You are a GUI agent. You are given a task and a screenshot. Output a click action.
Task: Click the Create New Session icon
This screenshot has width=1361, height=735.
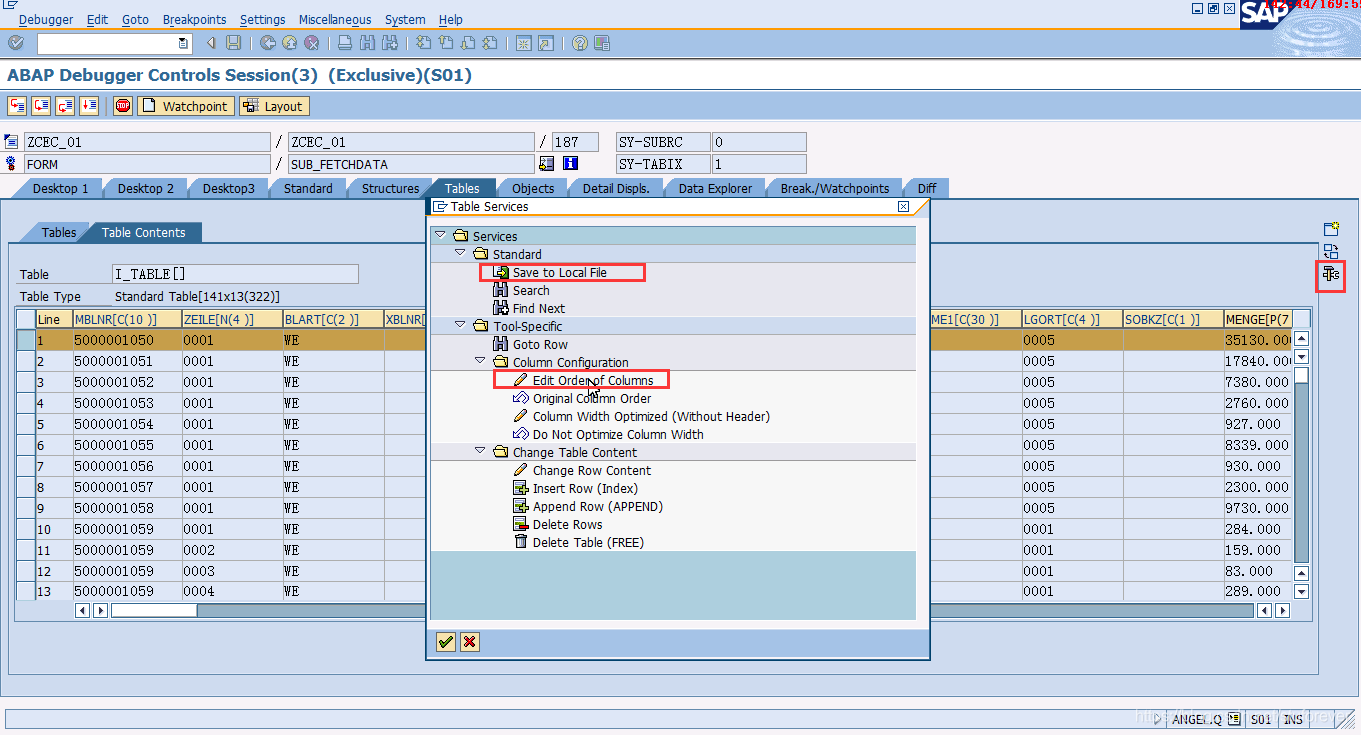(523, 43)
